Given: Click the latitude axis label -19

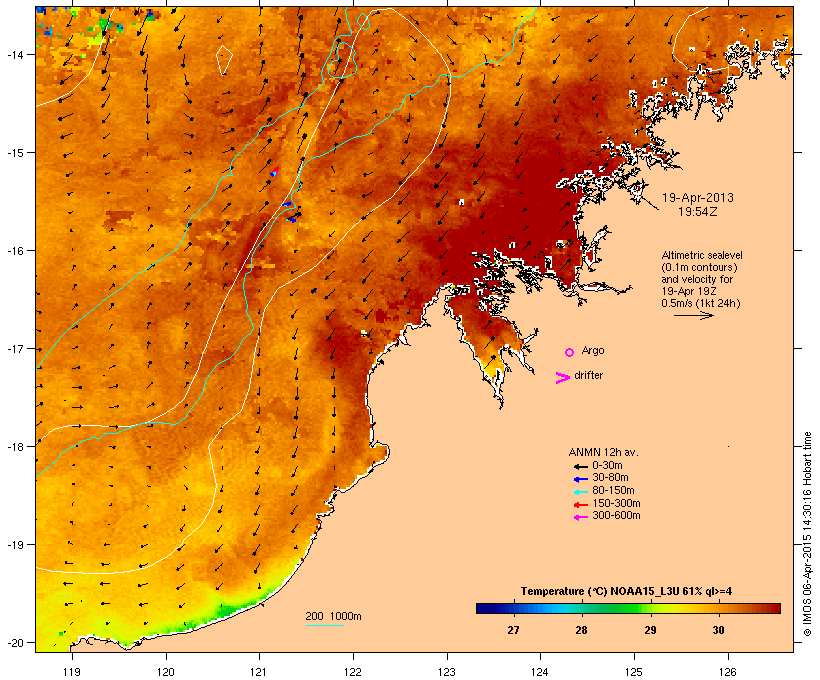Looking at the screenshot, I should pyautogui.click(x=14, y=545).
